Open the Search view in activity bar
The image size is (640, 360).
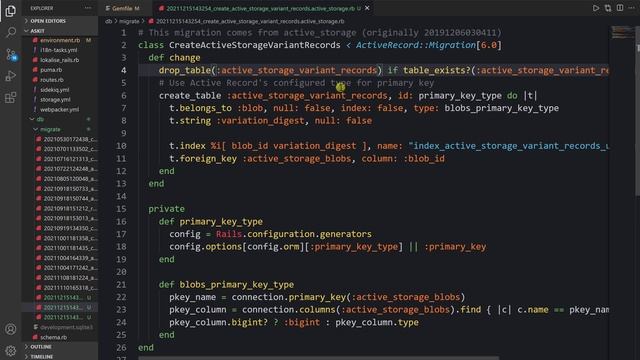coord(11,32)
